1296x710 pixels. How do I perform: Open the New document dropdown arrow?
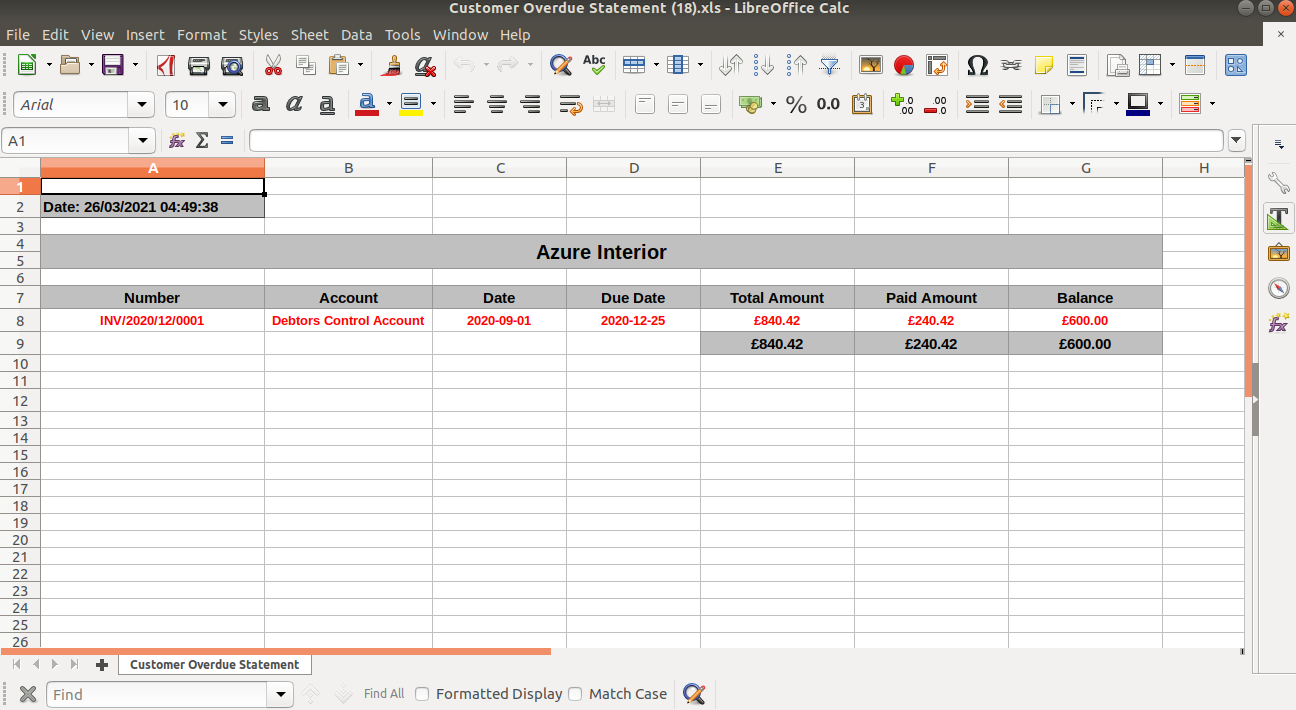tap(47, 66)
